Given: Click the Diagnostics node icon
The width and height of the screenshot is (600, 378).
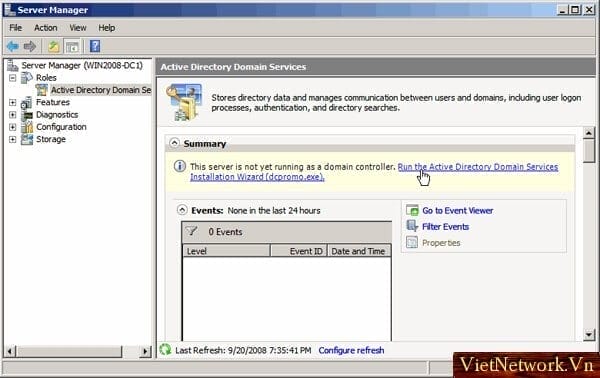Looking at the screenshot, I should [x=27, y=114].
